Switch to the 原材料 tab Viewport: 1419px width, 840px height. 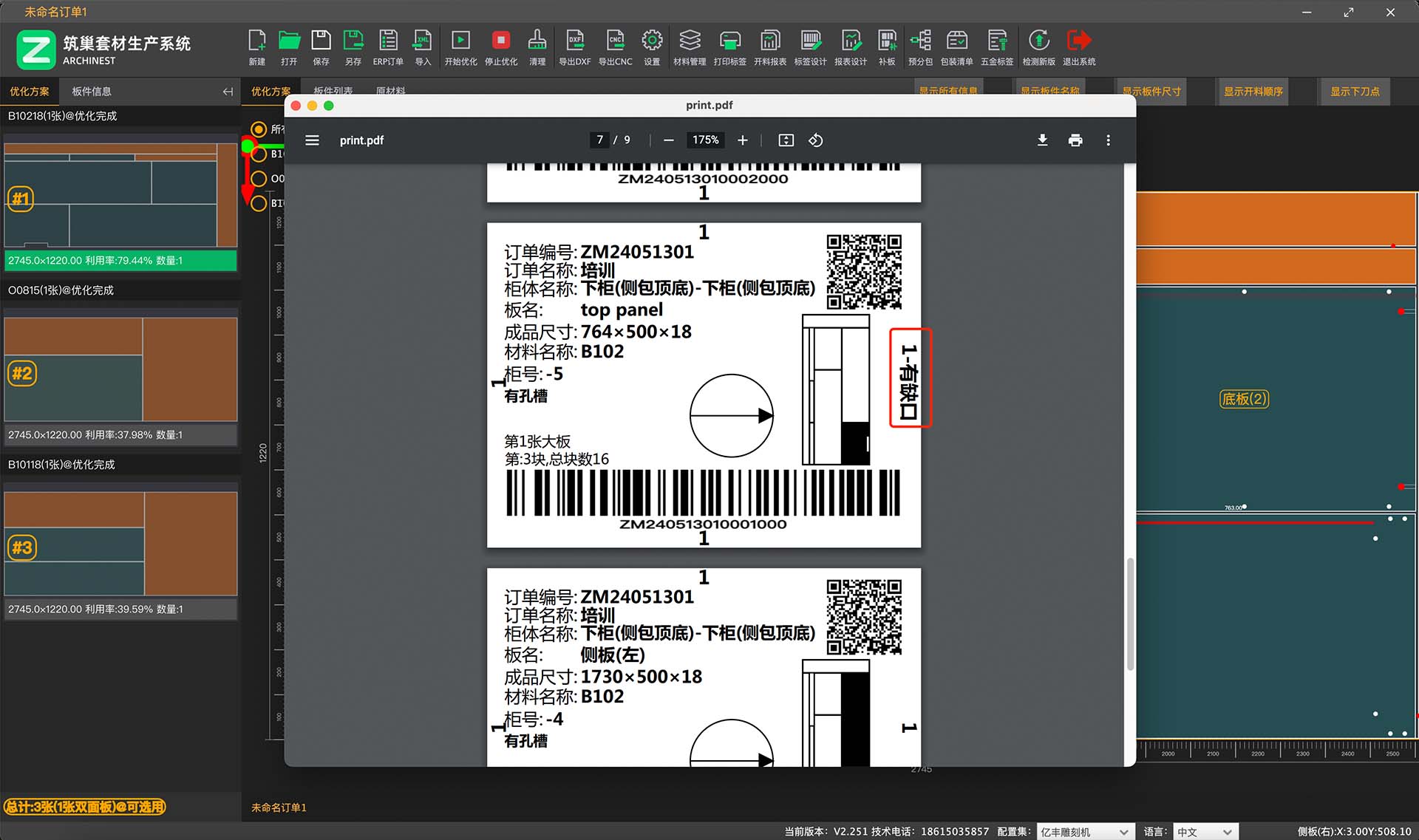[391, 90]
